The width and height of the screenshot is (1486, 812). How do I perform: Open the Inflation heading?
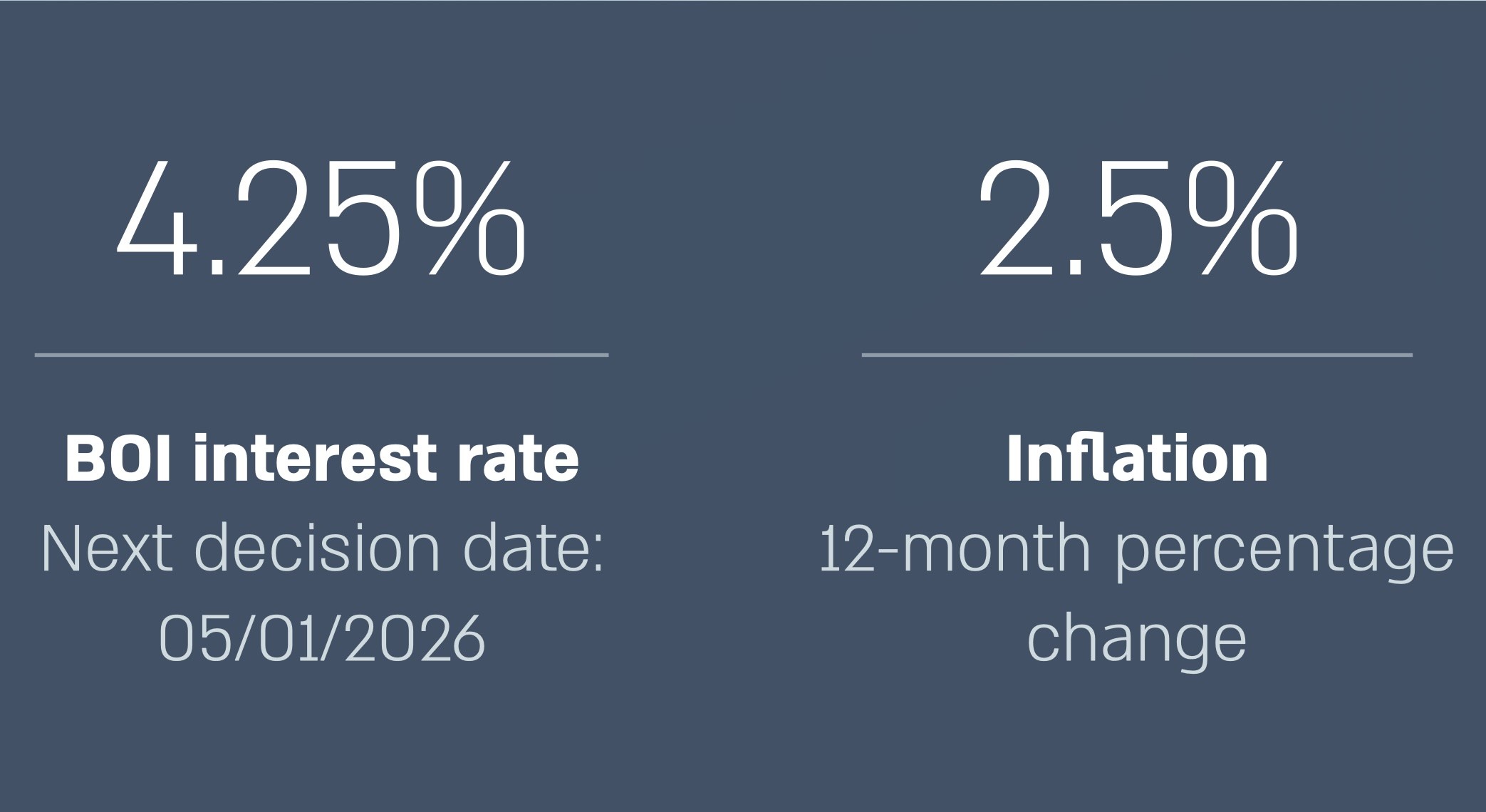(x=1137, y=458)
